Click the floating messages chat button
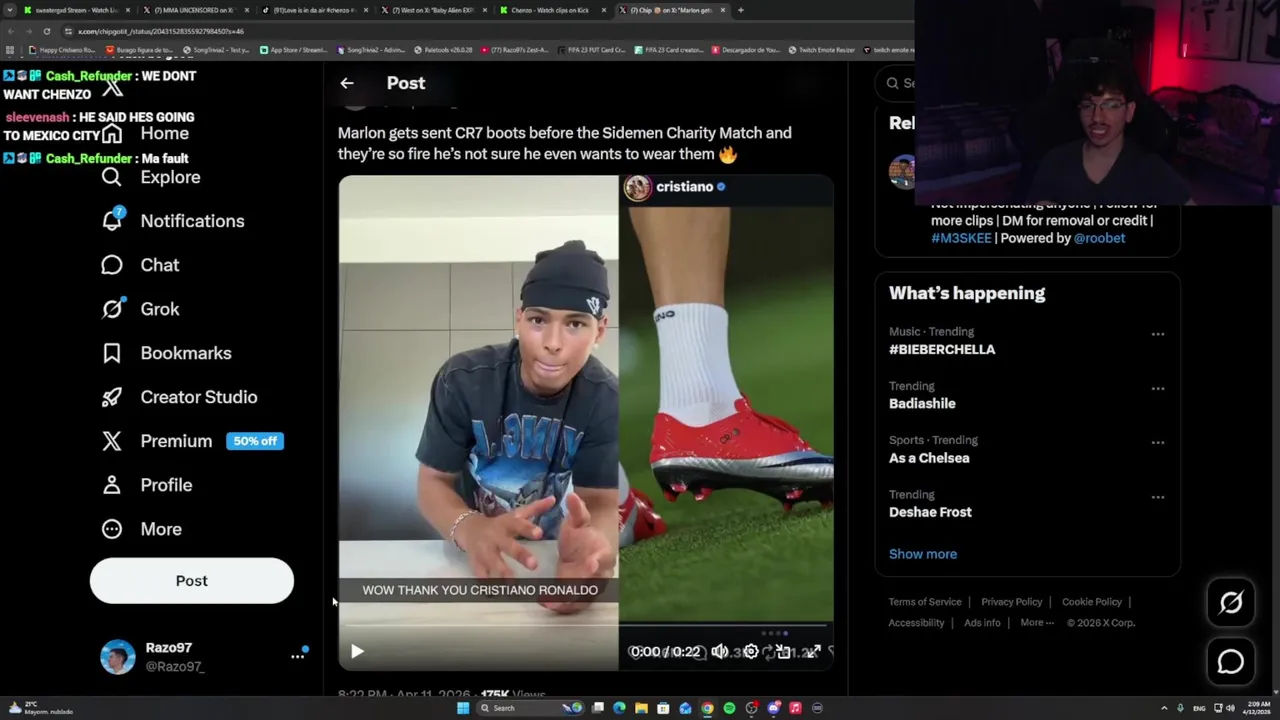Screen dimensions: 1280x720 click(x=1231, y=662)
